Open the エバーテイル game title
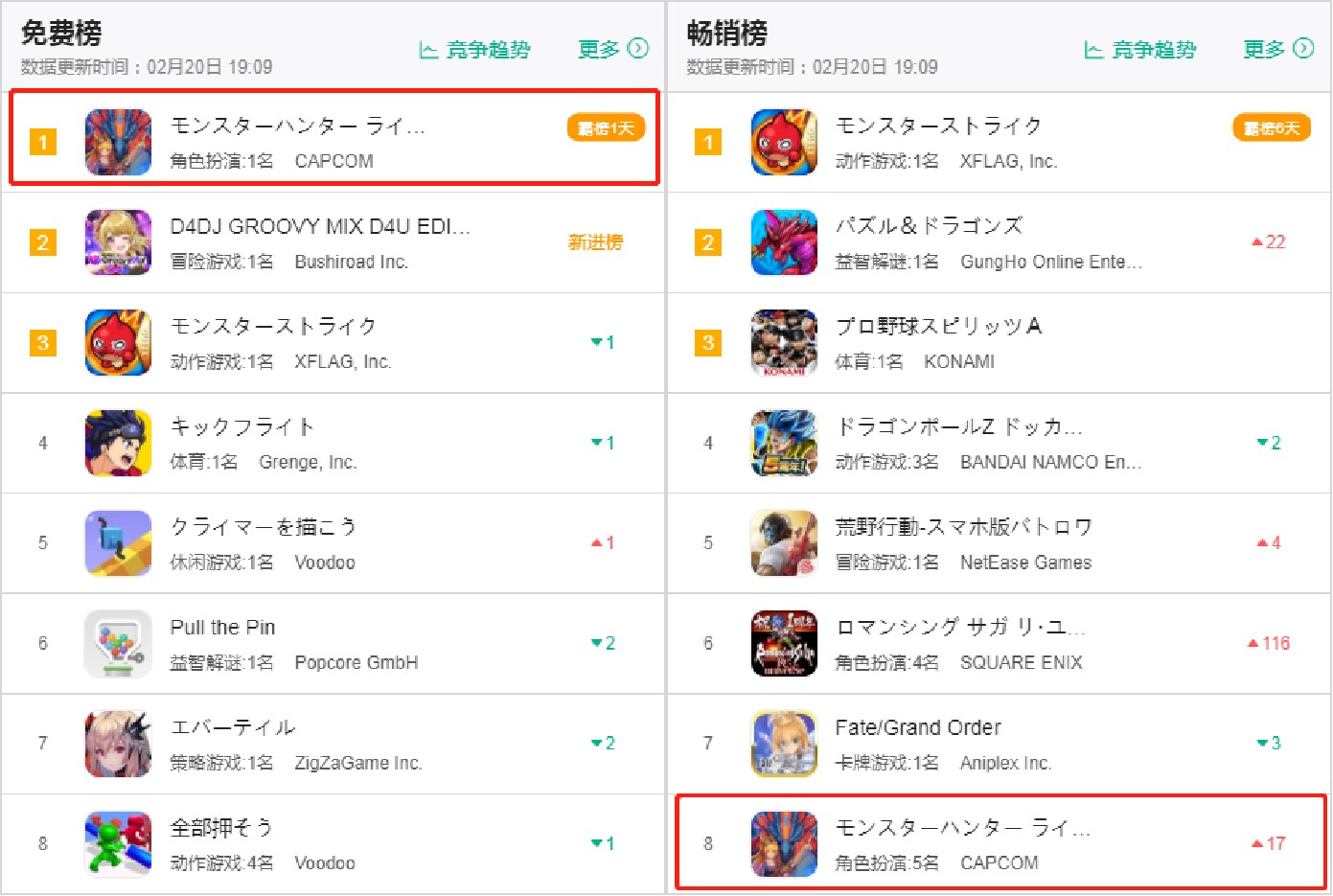This screenshot has height=896, width=1333. (x=233, y=727)
